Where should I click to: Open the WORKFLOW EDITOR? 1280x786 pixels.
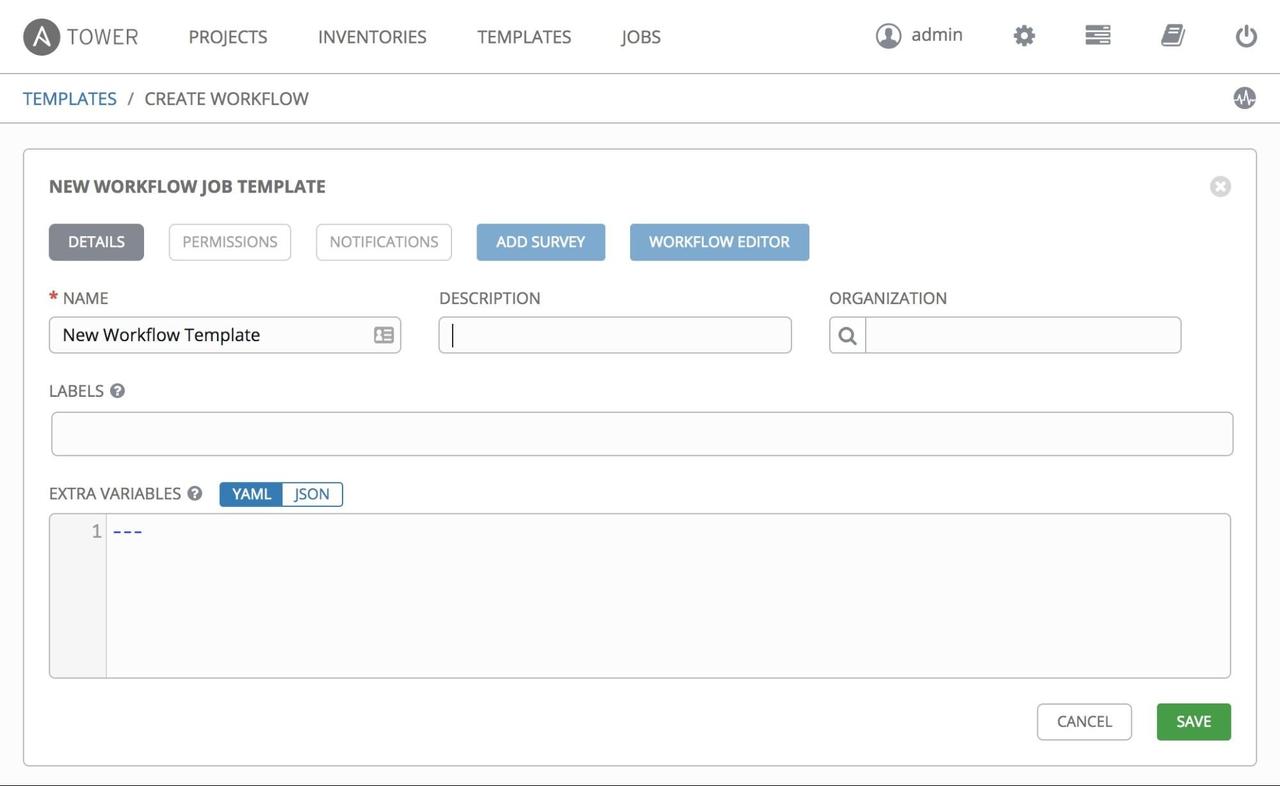coord(718,240)
